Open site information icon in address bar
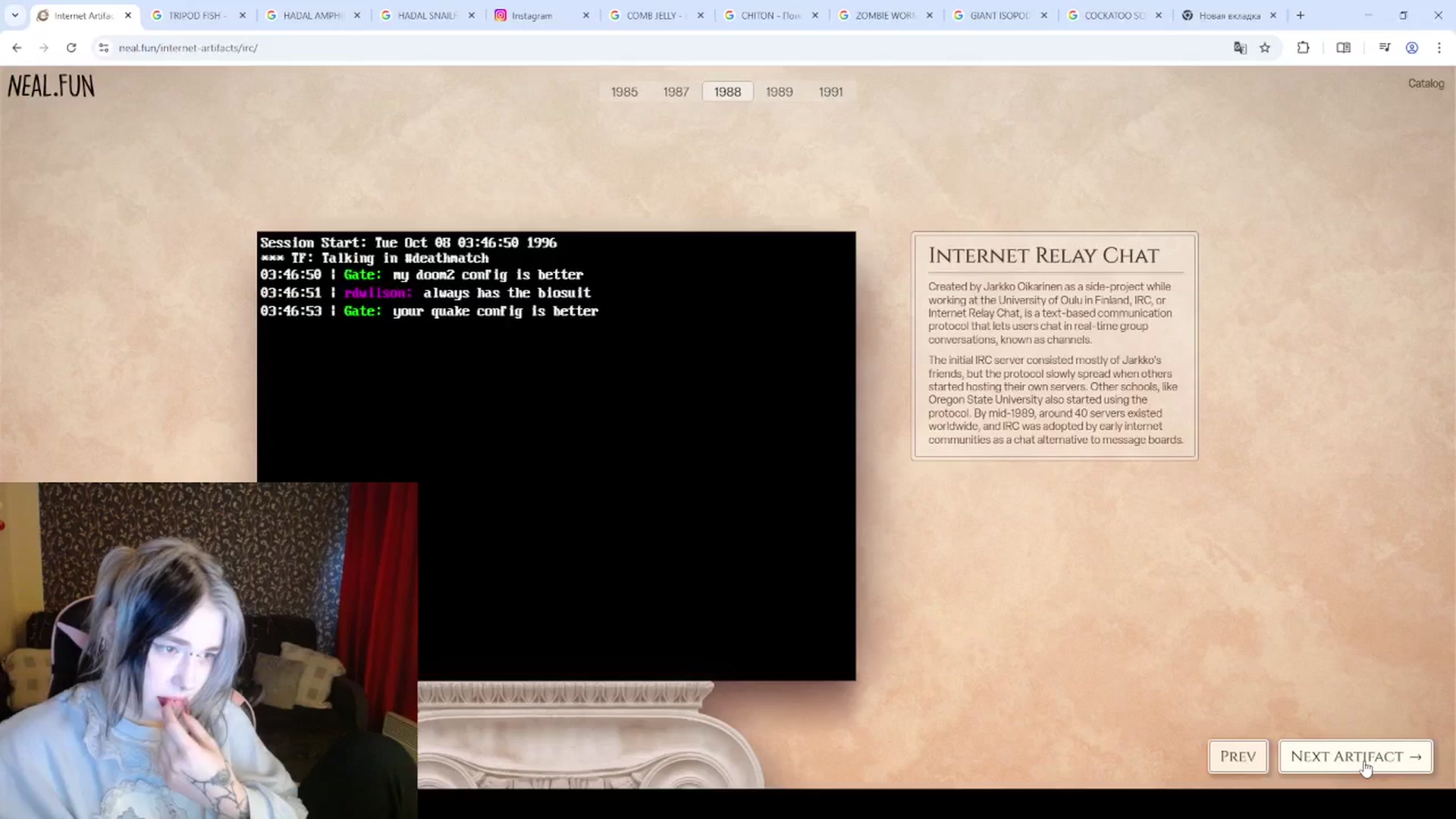 click(x=104, y=48)
